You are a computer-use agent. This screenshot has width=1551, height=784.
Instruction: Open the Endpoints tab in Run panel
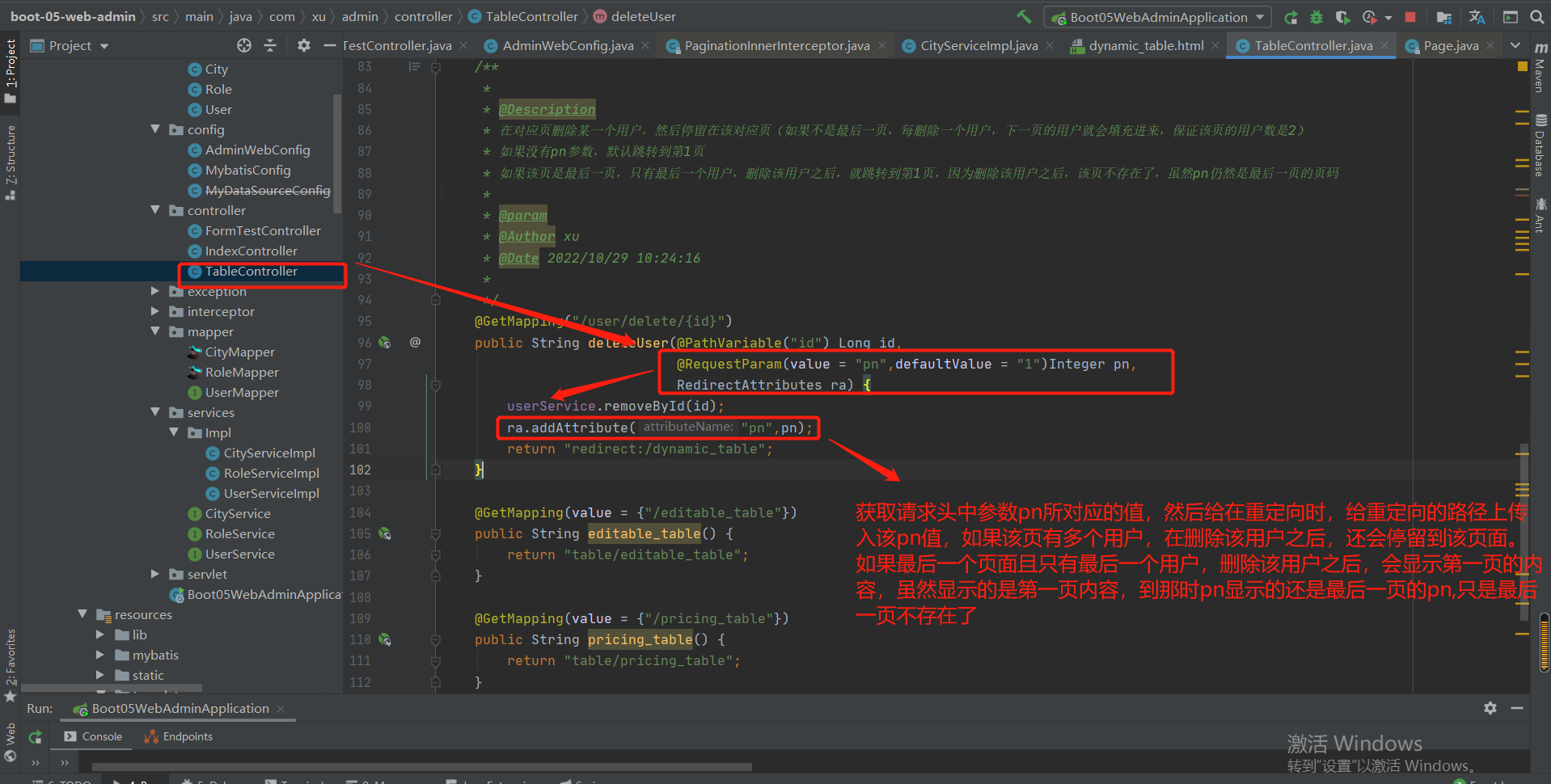pos(178,736)
